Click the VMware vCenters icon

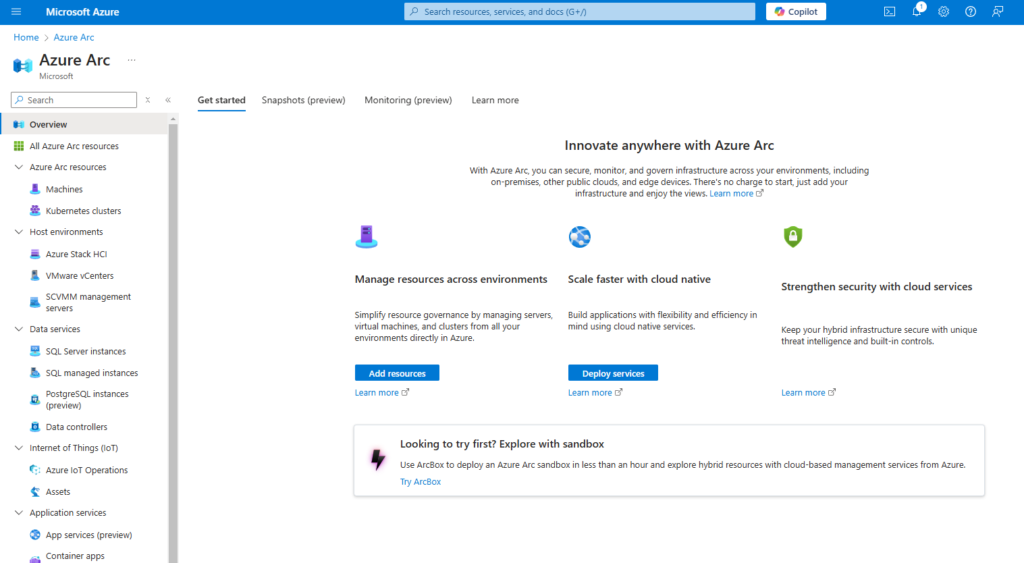click(x=35, y=275)
